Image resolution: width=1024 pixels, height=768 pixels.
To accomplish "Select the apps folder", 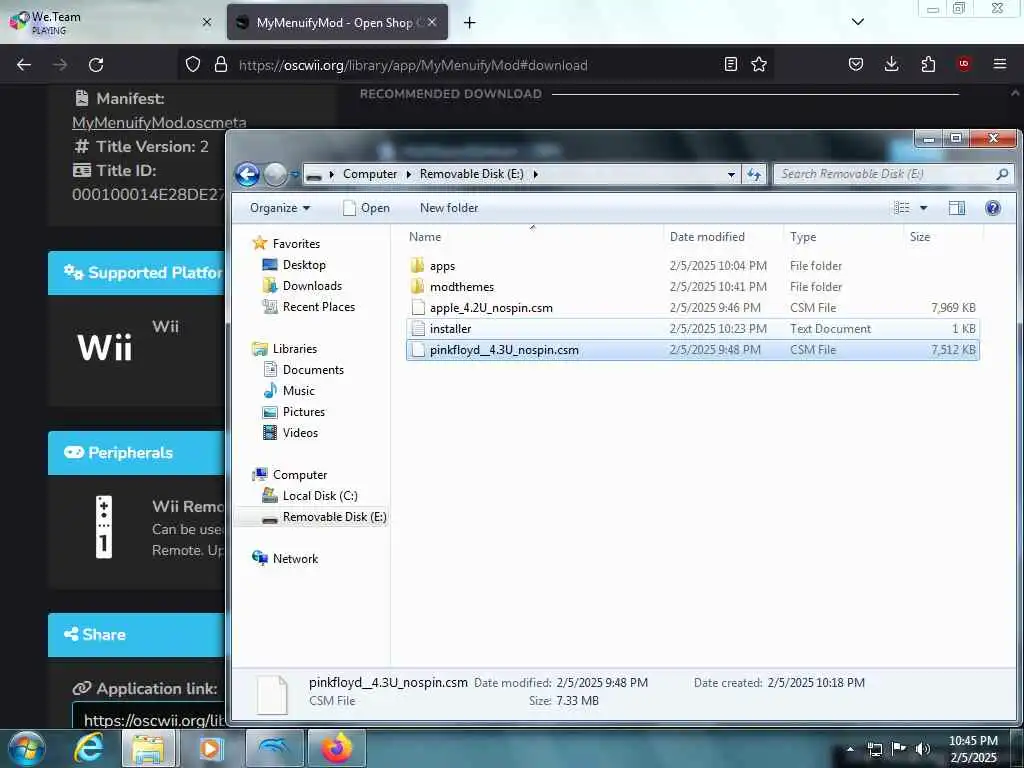I will point(692,266).
